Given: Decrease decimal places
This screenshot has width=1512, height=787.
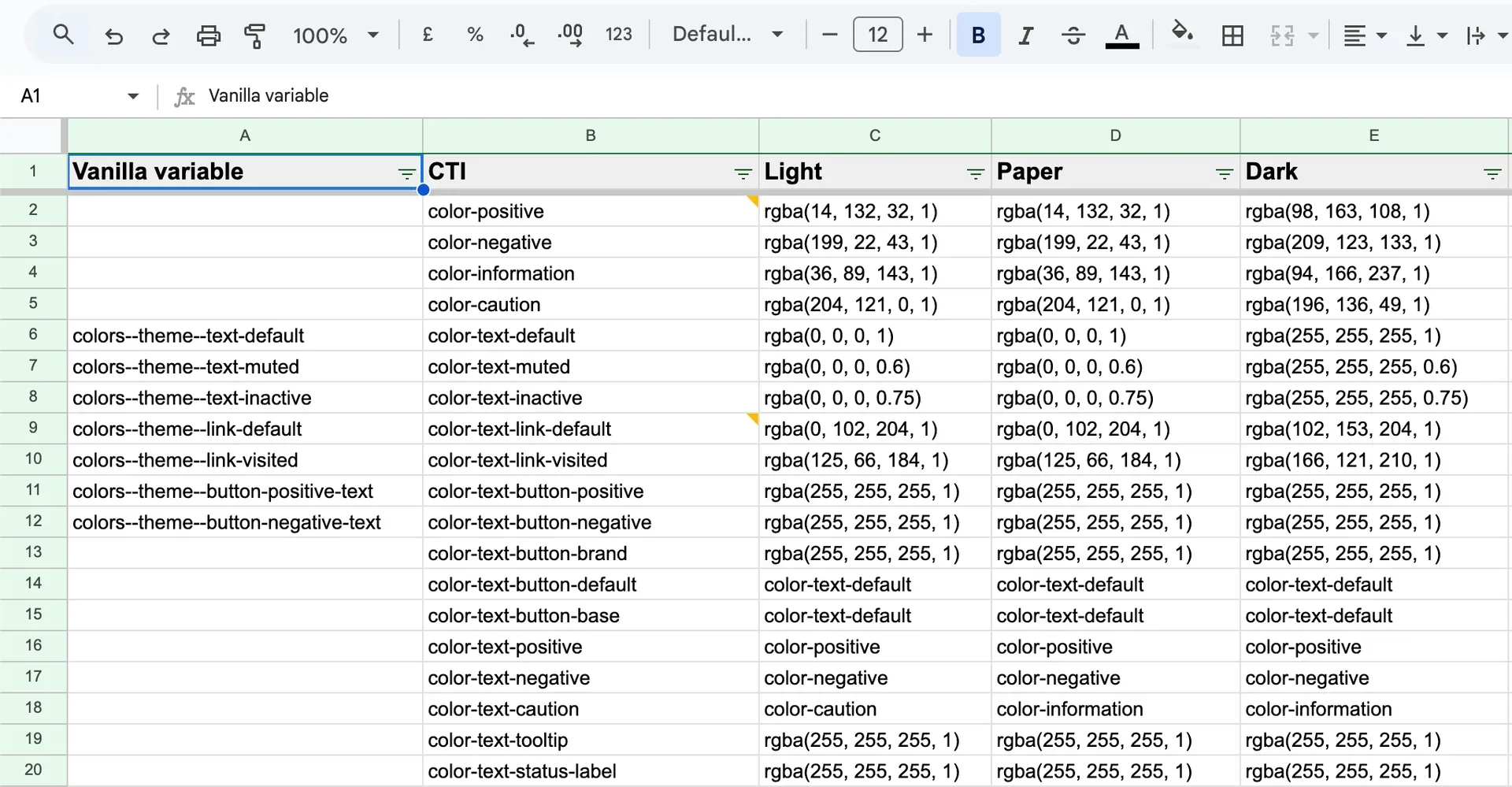Looking at the screenshot, I should (522, 35).
